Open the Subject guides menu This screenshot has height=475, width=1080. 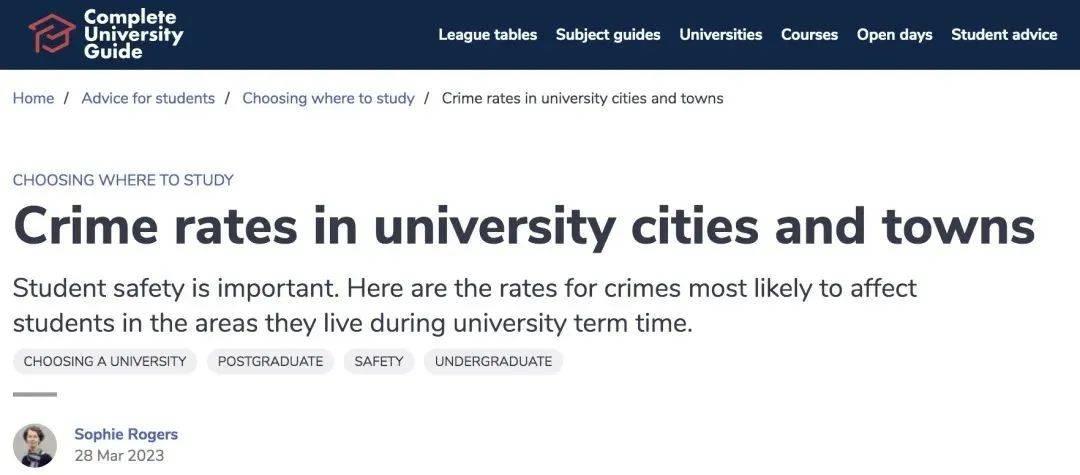[608, 34]
